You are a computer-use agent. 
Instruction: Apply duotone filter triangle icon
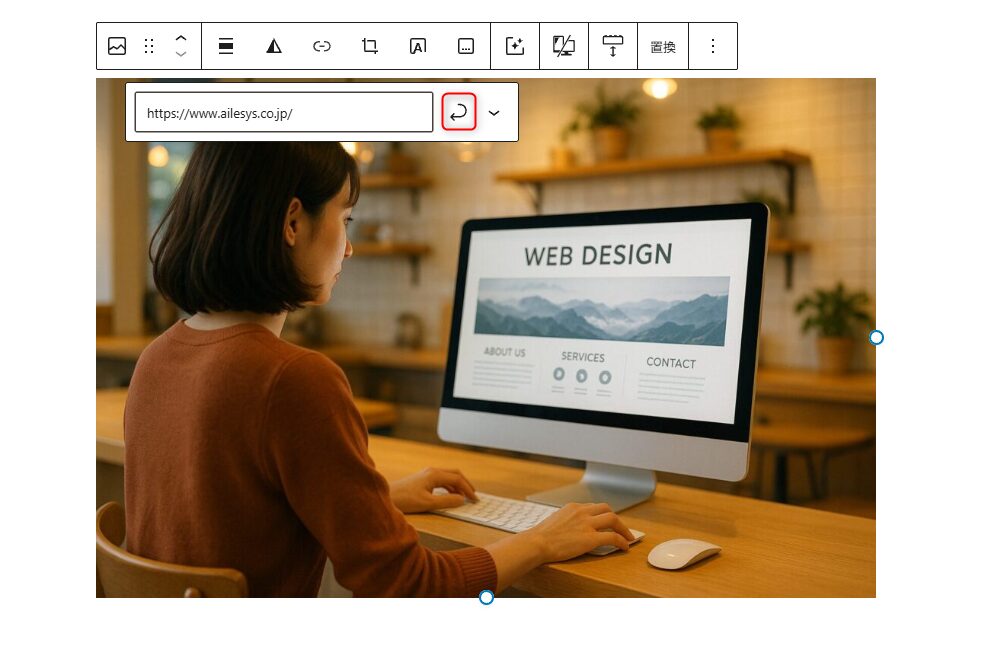274,46
